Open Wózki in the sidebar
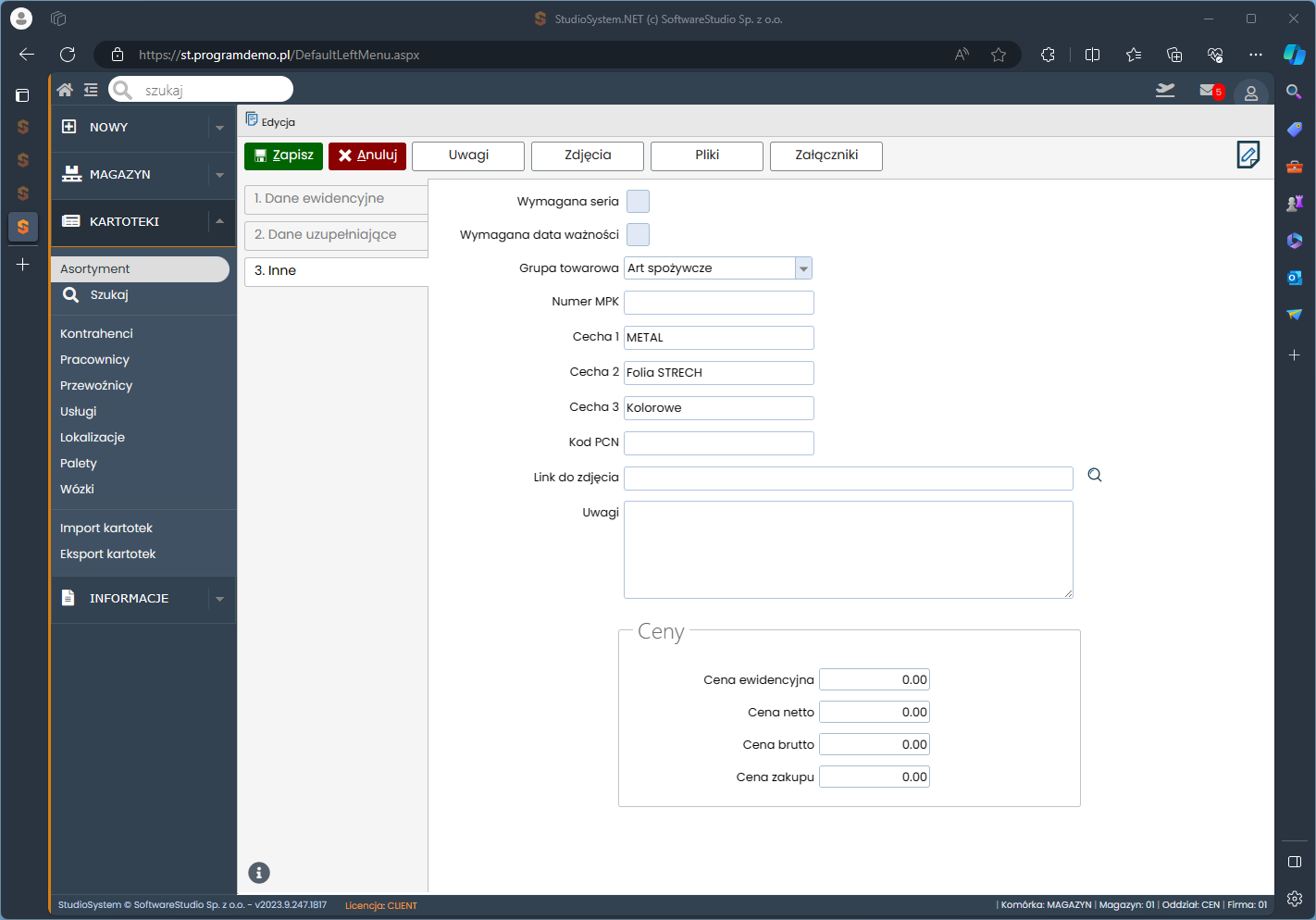Screen dimensions: 1316x920 coord(77,489)
